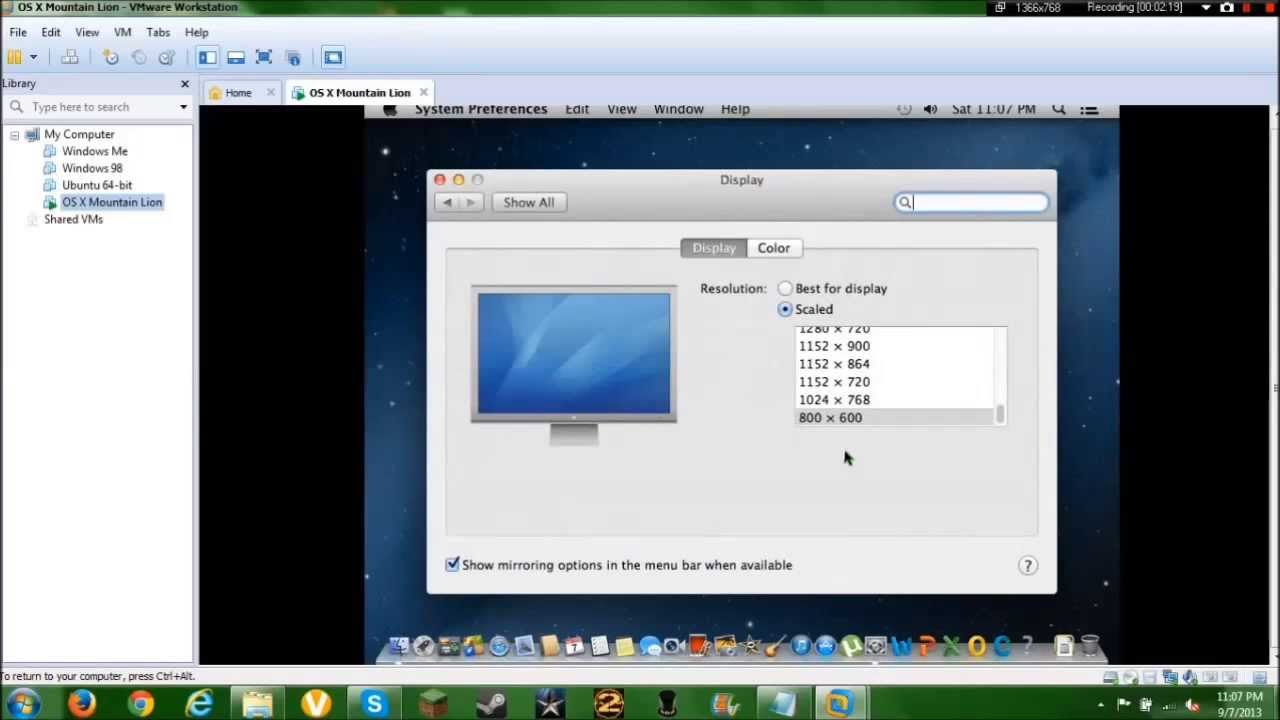
Task: Open Safari in the Mac dock
Action: 499,646
